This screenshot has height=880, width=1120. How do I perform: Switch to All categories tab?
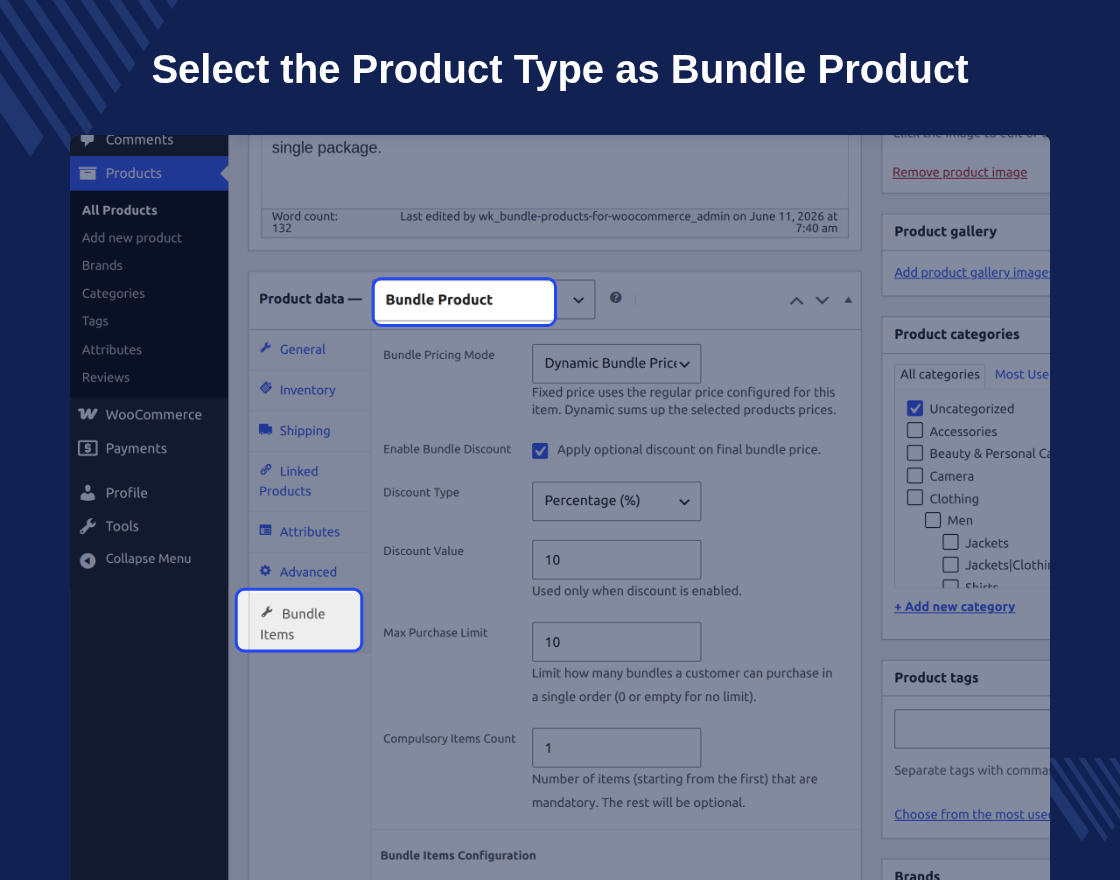pyautogui.click(x=939, y=374)
